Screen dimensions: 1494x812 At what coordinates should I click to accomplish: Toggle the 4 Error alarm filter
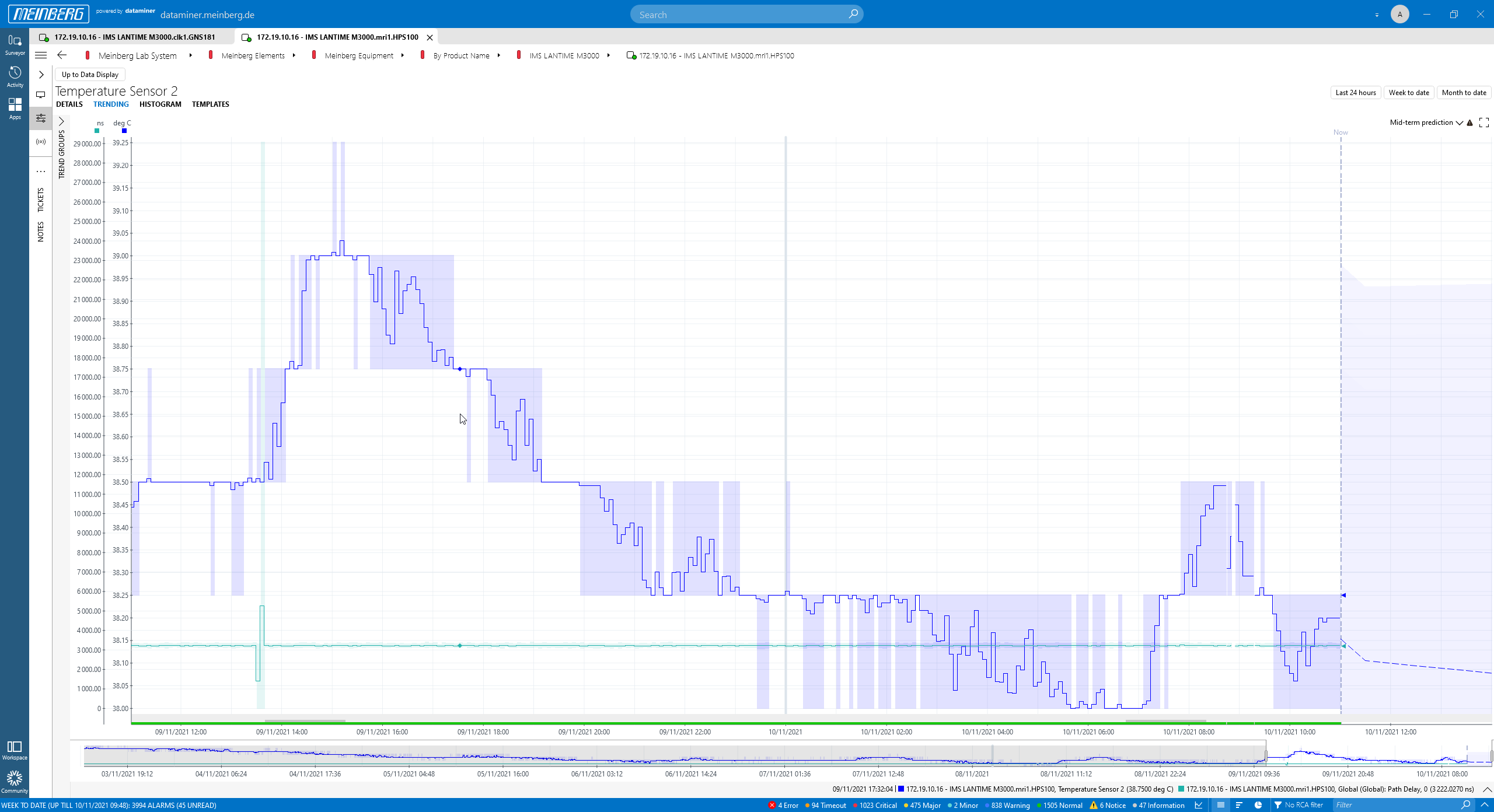tap(784, 806)
